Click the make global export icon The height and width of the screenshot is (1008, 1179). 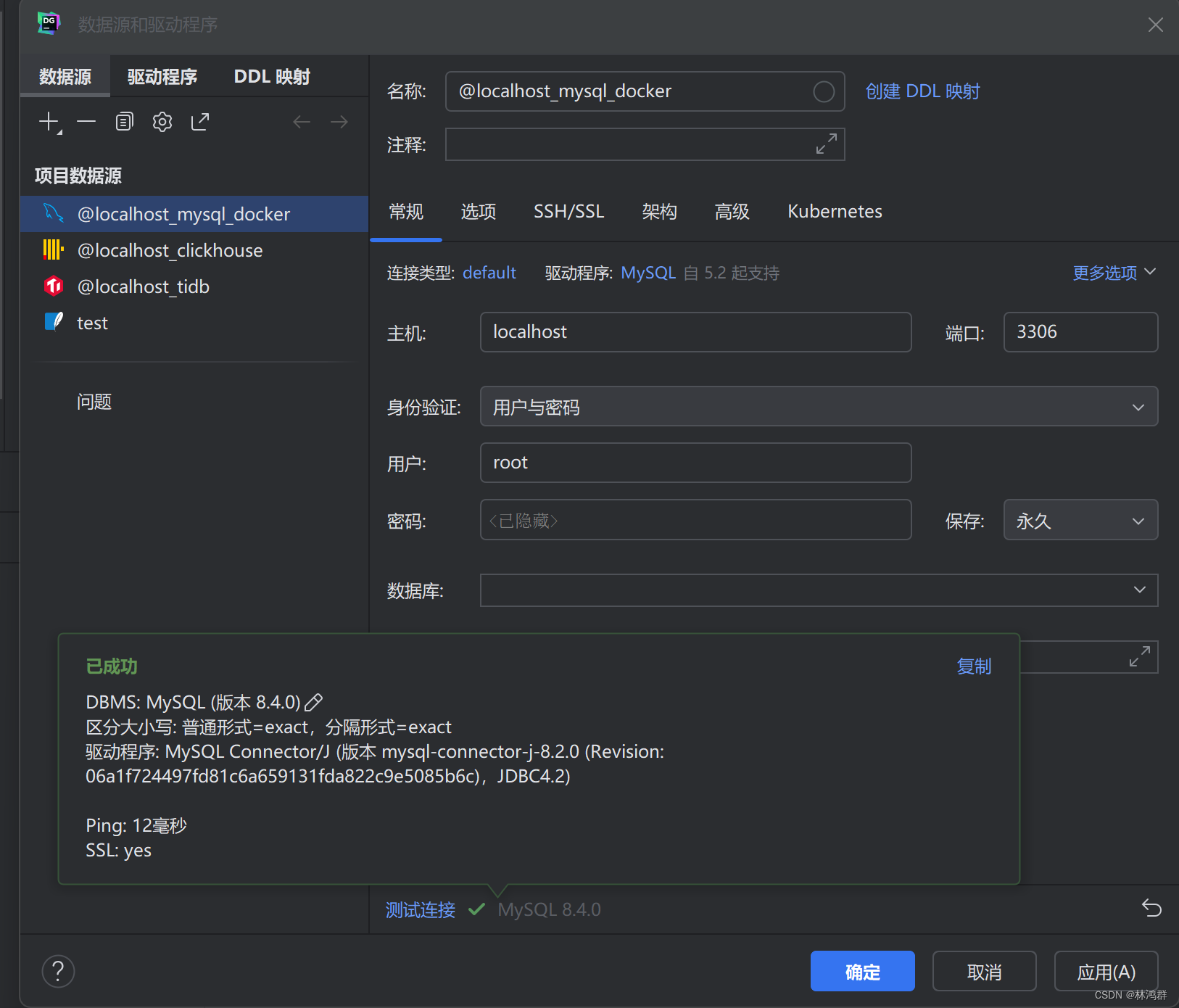click(200, 122)
